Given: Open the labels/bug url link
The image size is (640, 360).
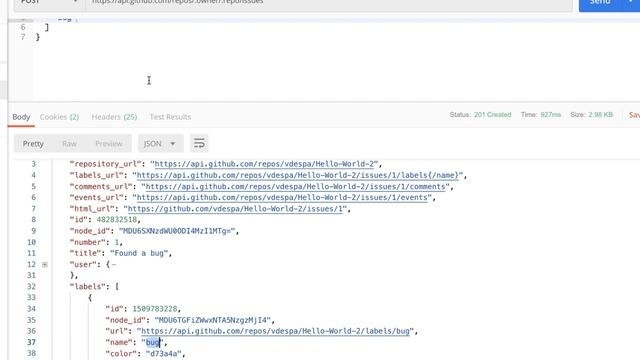Looking at the screenshot, I should (275, 331).
